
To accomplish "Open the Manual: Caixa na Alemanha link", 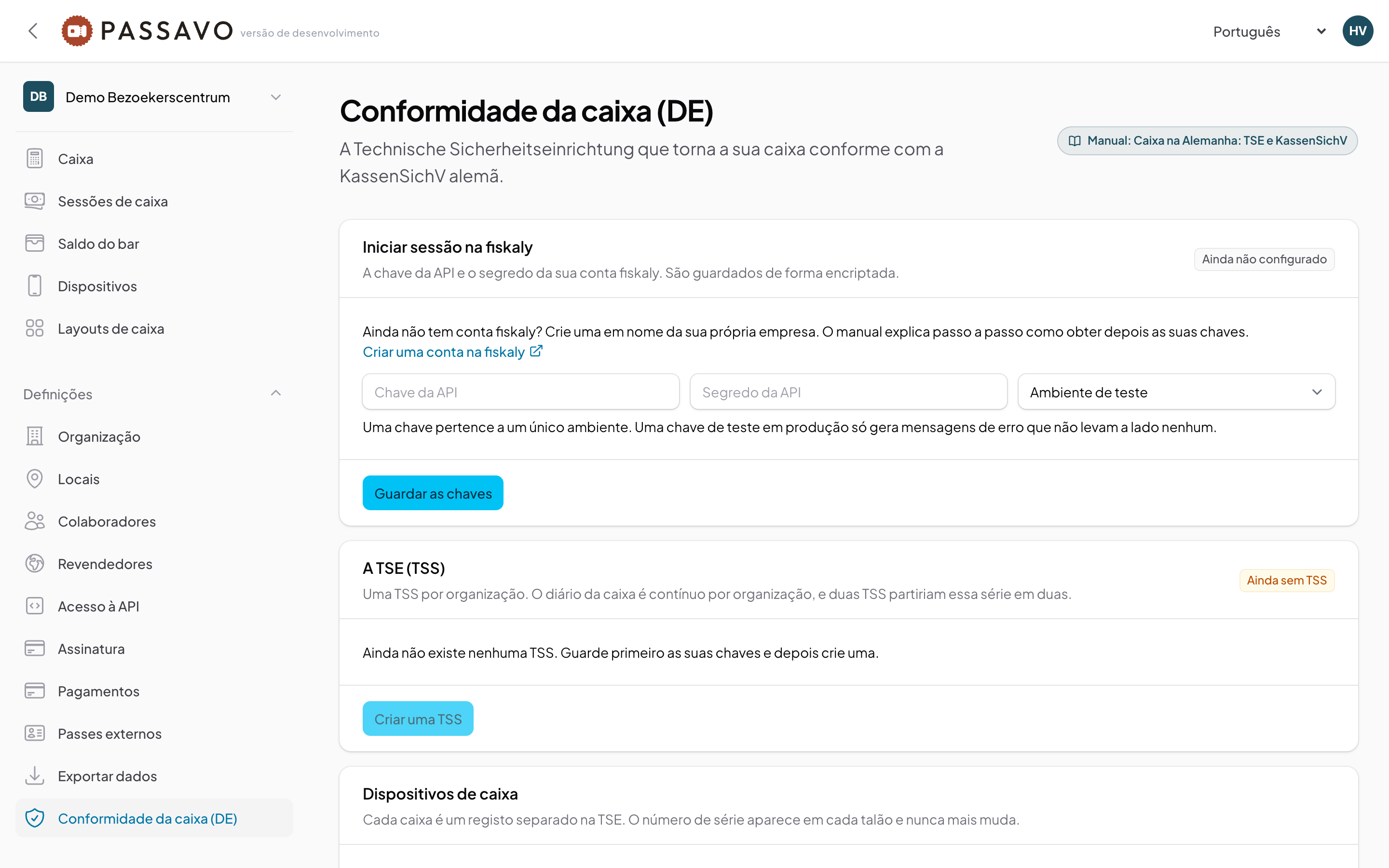I will pos(1207,141).
